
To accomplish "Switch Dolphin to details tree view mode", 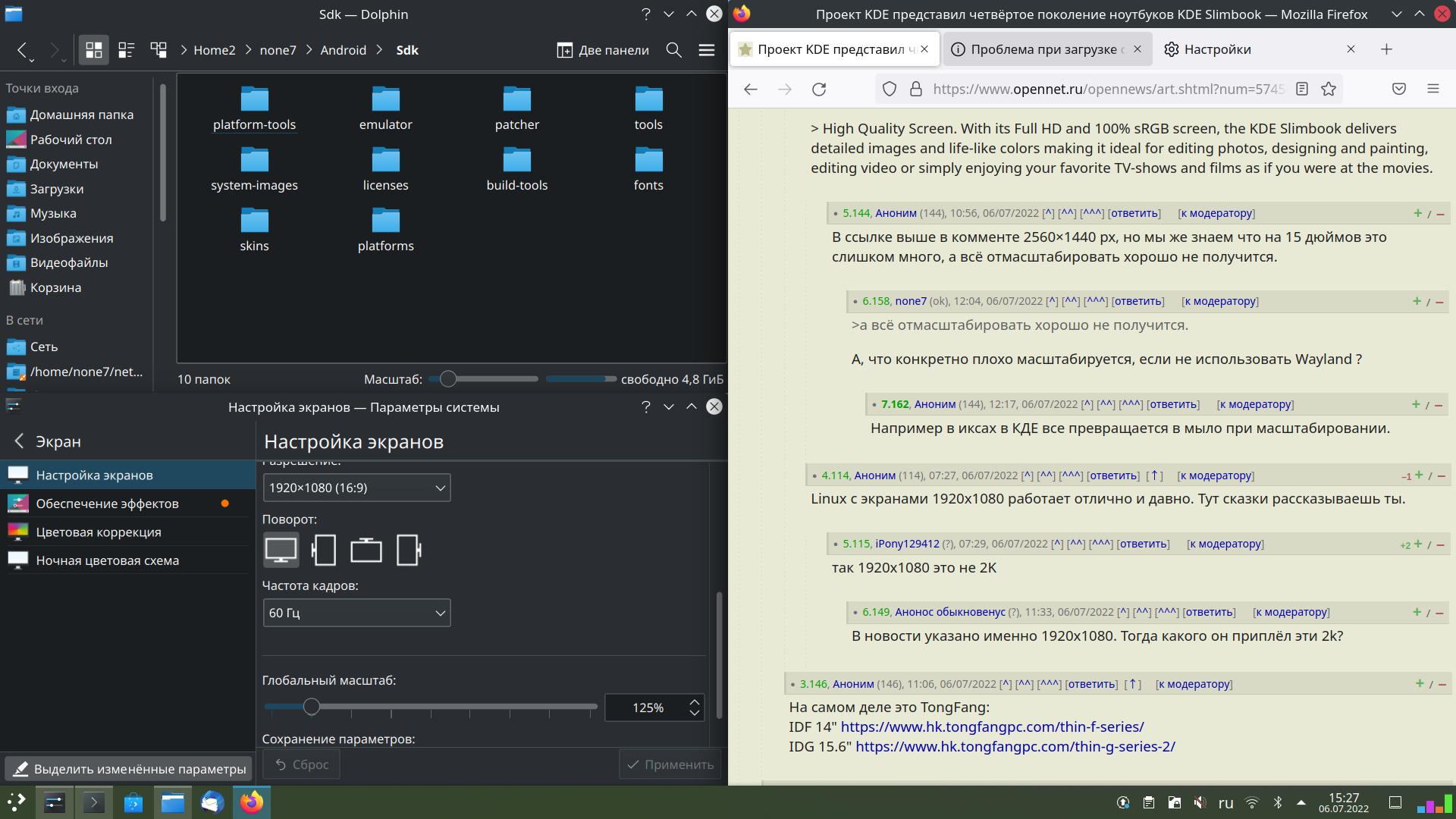I will pos(158,50).
